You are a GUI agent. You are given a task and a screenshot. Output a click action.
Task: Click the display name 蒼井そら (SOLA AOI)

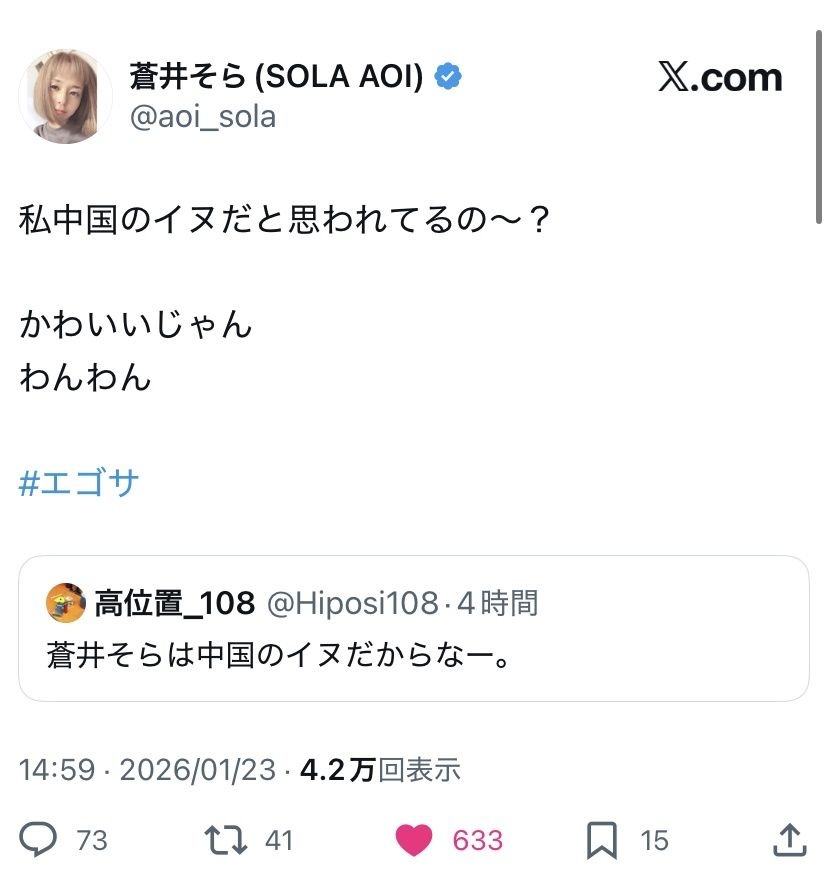pos(278,76)
